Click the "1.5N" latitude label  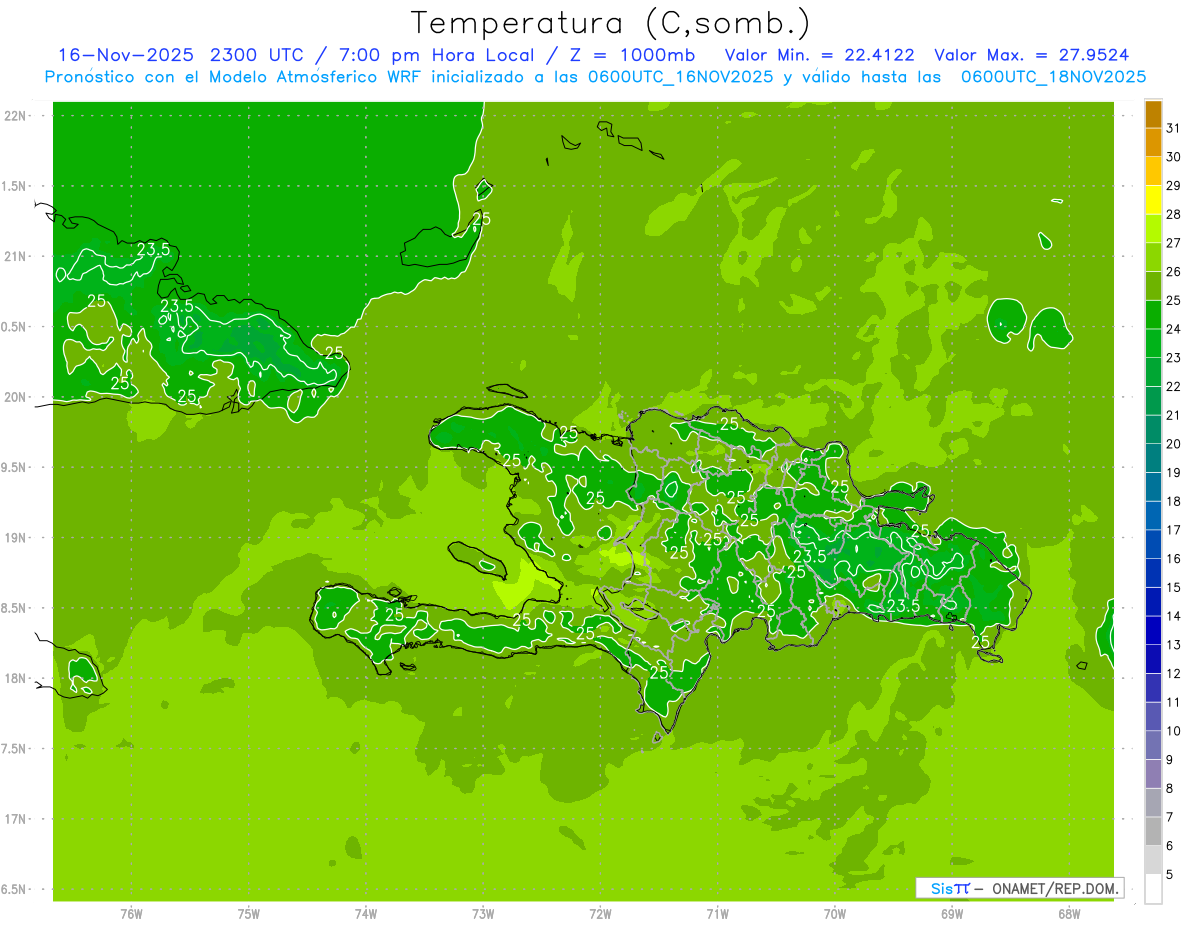pyautogui.click(x=14, y=187)
